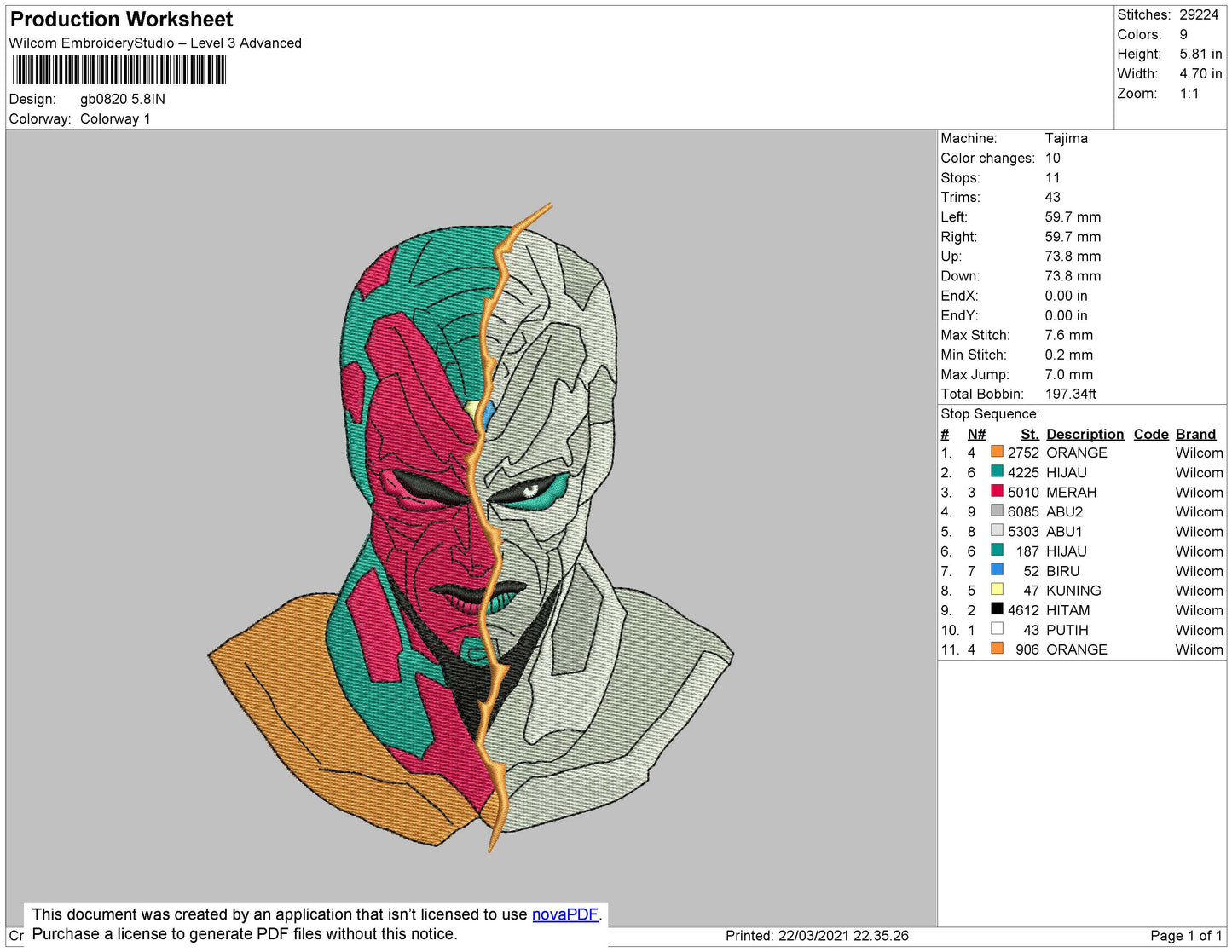The width and height of the screenshot is (1232, 952).
Task: Click the design name gb0820 5.8IN
Action: 123,99
